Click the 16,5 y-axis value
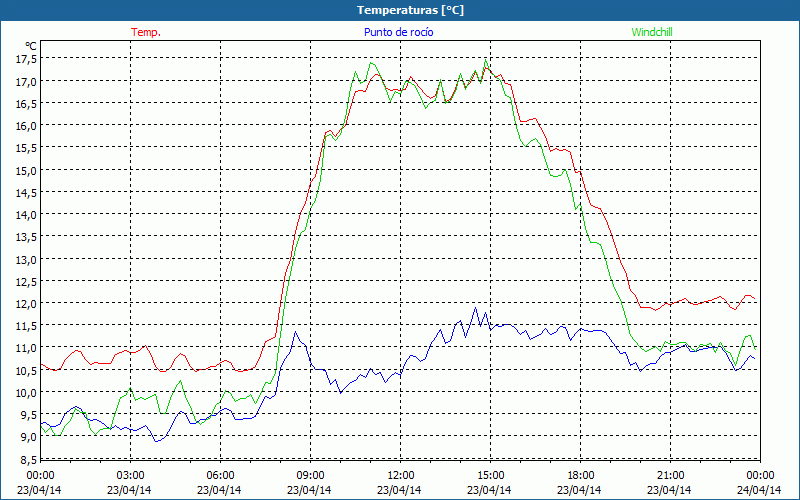Screen dimensions: 800x500 pos(26,104)
